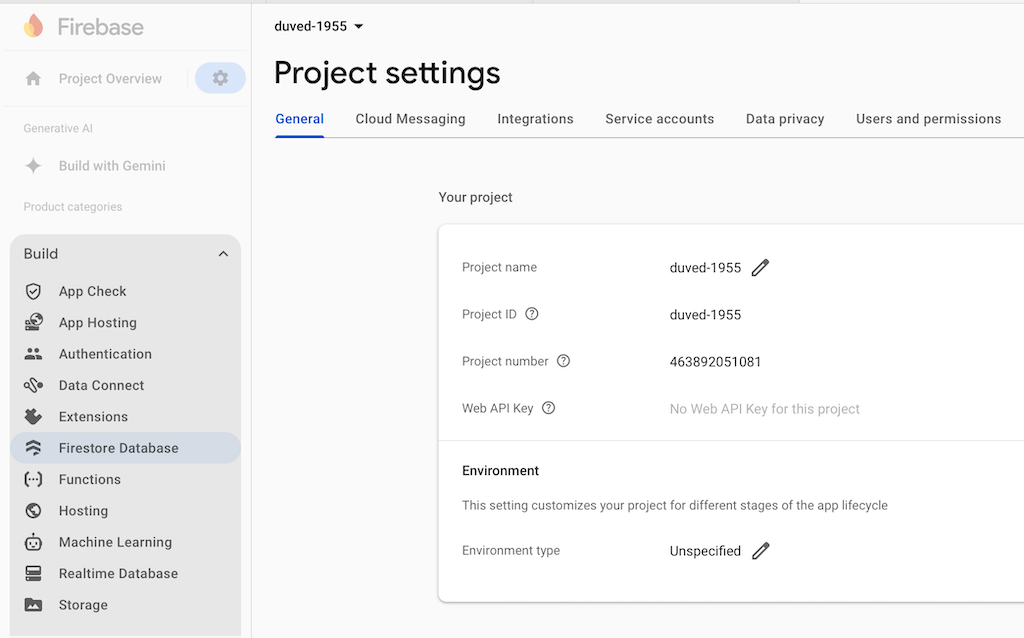Open the Integrations tab
The width and height of the screenshot is (1024, 638).
(x=535, y=119)
